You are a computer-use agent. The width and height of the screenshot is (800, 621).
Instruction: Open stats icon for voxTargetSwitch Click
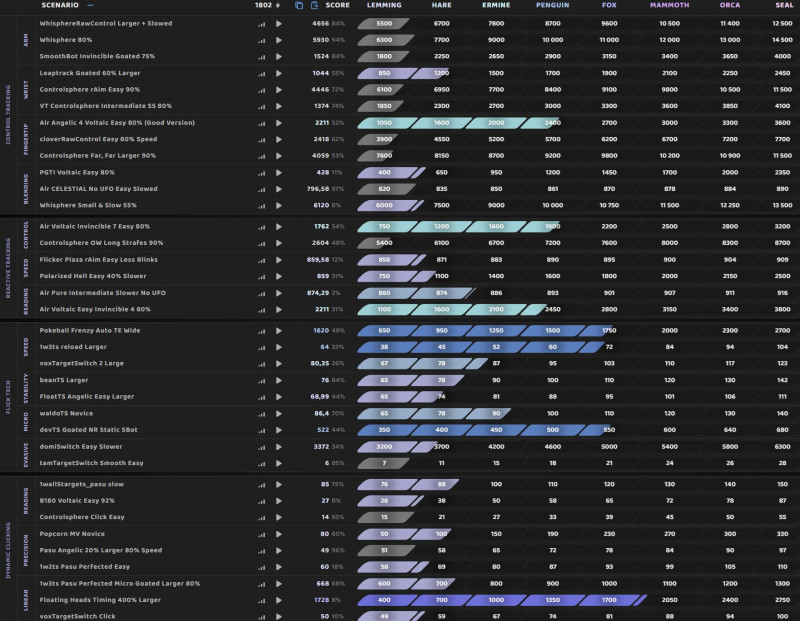pyautogui.click(x=262, y=617)
